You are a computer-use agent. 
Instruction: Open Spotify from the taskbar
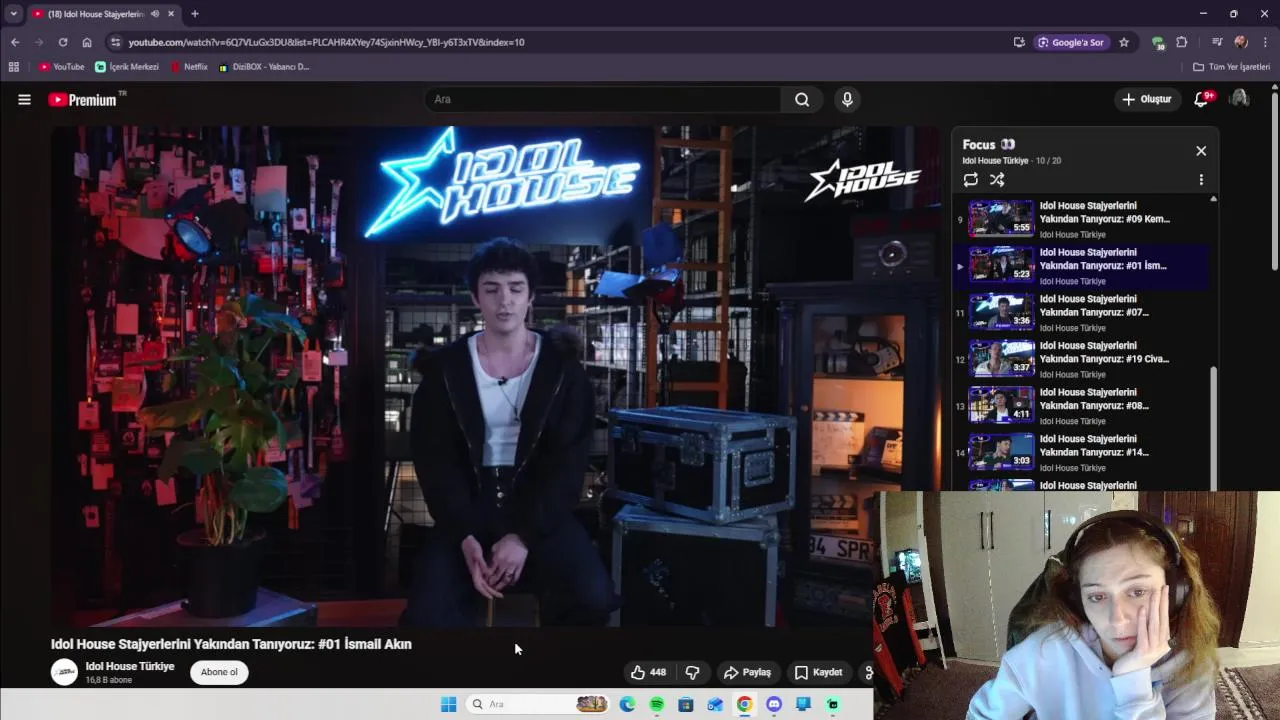click(657, 704)
